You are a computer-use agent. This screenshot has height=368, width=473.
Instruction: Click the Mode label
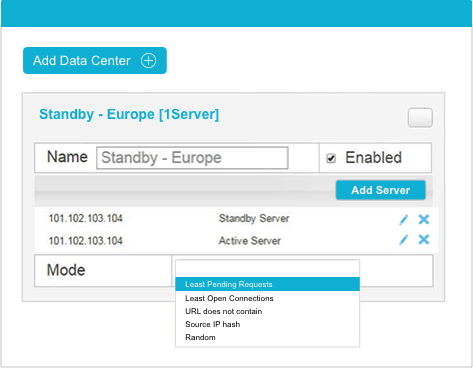point(66,270)
